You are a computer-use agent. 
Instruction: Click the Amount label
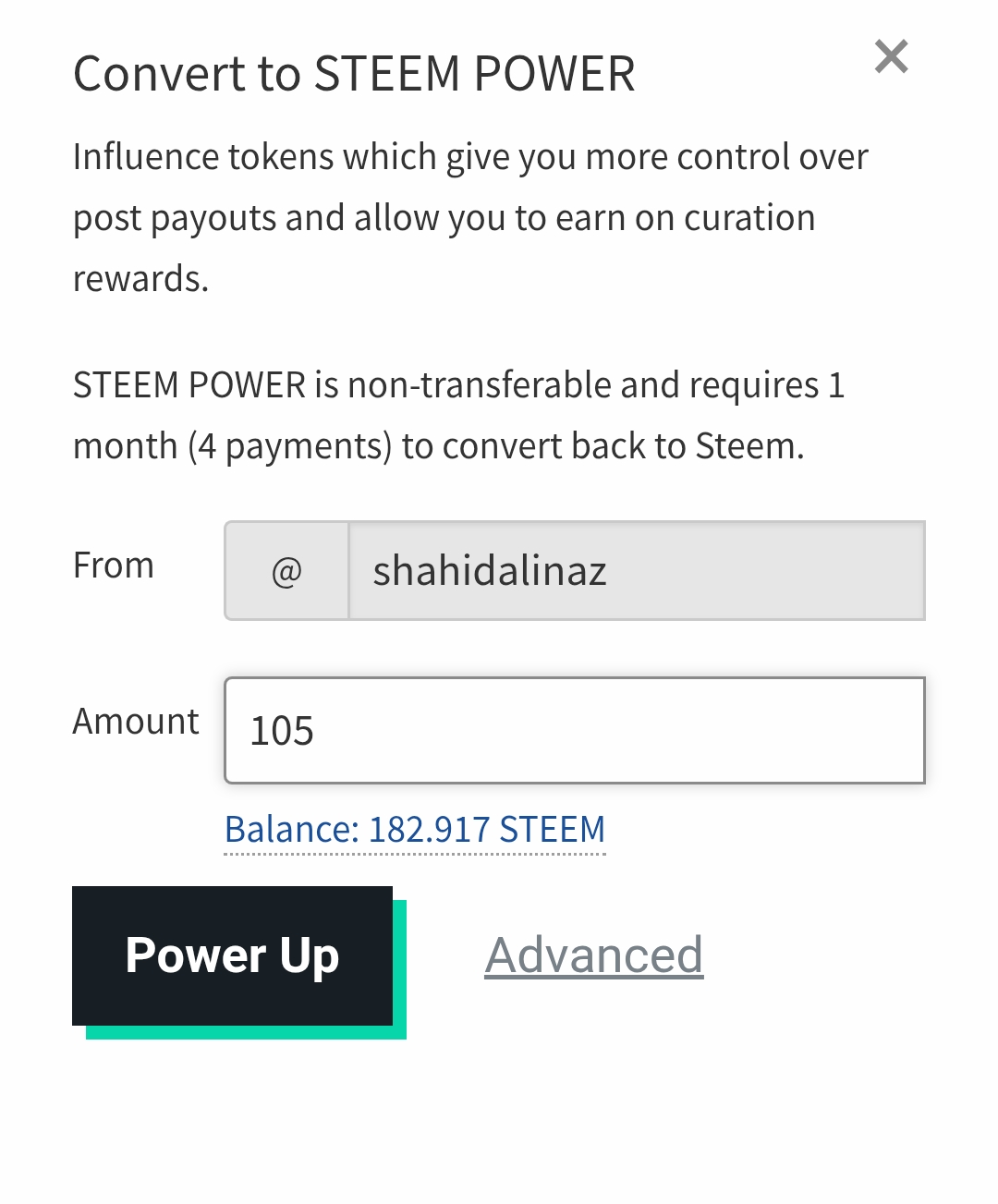pyautogui.click(x=136, y=721)
